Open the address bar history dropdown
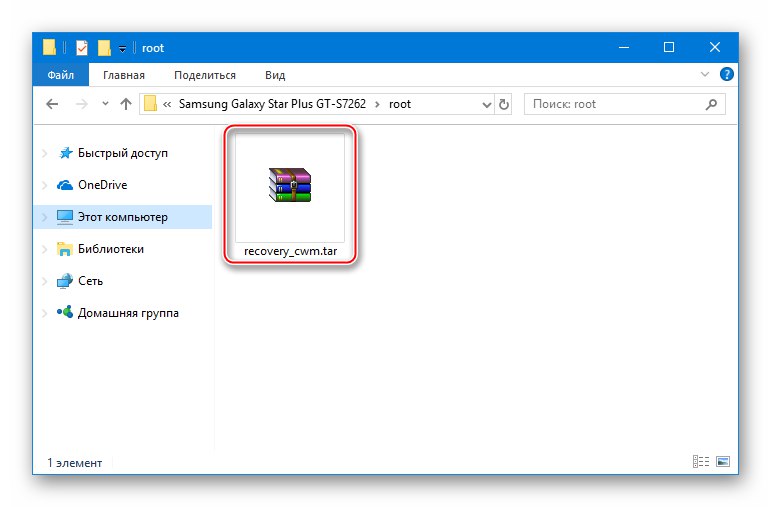This screenshot has width=771, height=507. click(486, 104)
